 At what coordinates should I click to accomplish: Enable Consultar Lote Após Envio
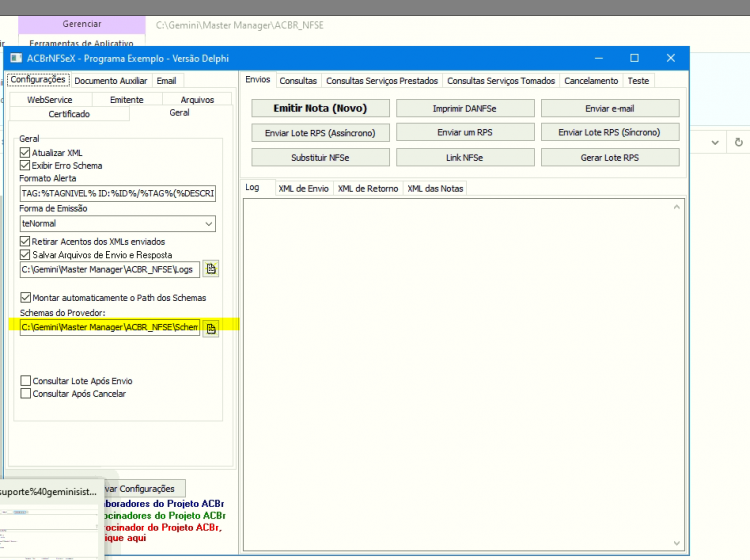coord(25,381)
